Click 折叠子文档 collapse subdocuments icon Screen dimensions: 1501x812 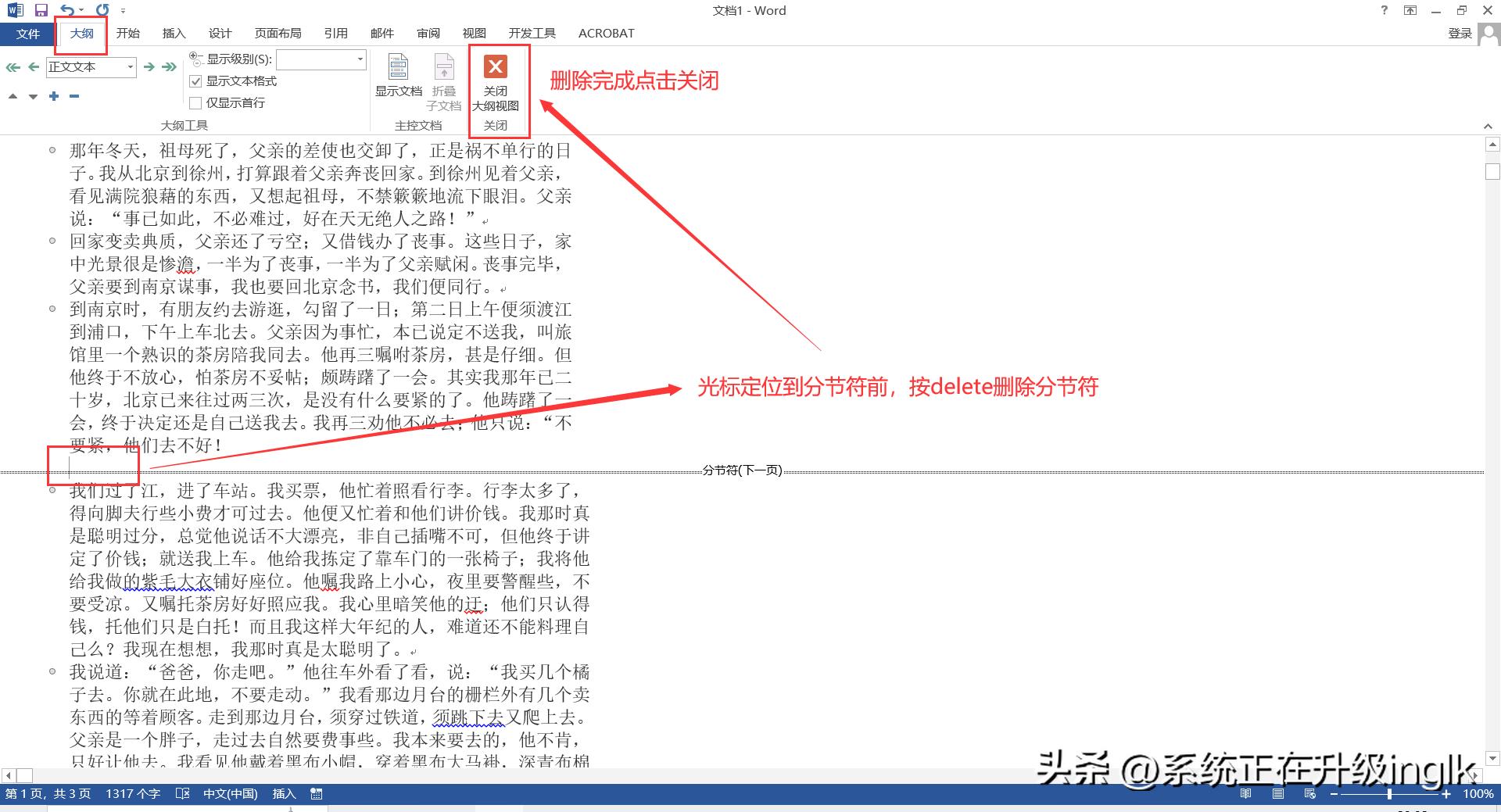click(444, 82)
